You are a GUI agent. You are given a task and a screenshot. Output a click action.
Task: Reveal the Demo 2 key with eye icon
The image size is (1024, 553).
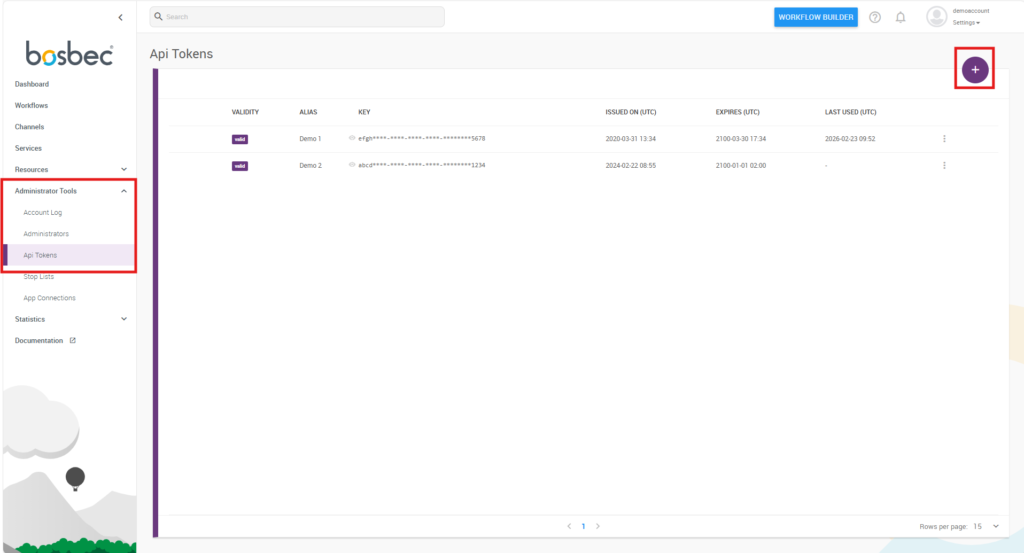352,165
